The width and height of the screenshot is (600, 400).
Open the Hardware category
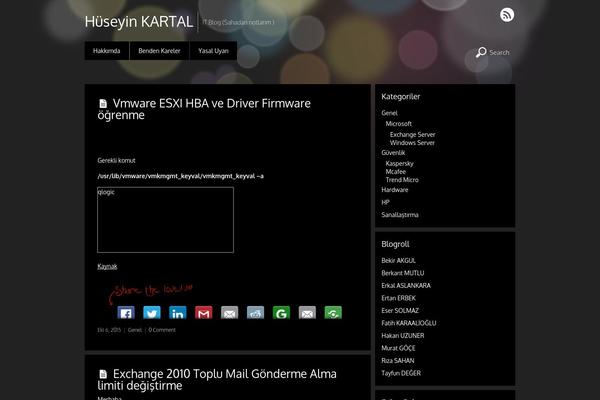coord(395,189)
